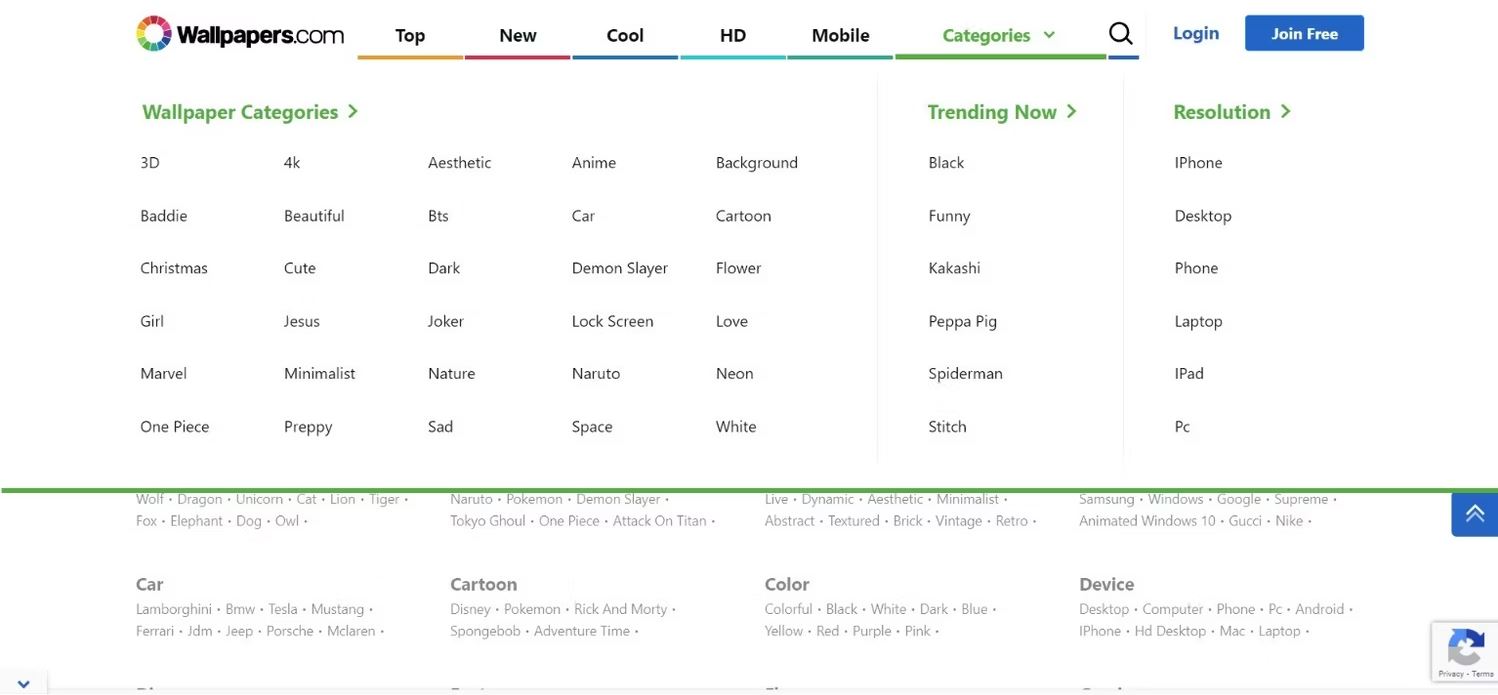Viewport: 1498px width, 695px height.
Task: Open search with the magnifying glass icon
Action: coord(1121,34)
